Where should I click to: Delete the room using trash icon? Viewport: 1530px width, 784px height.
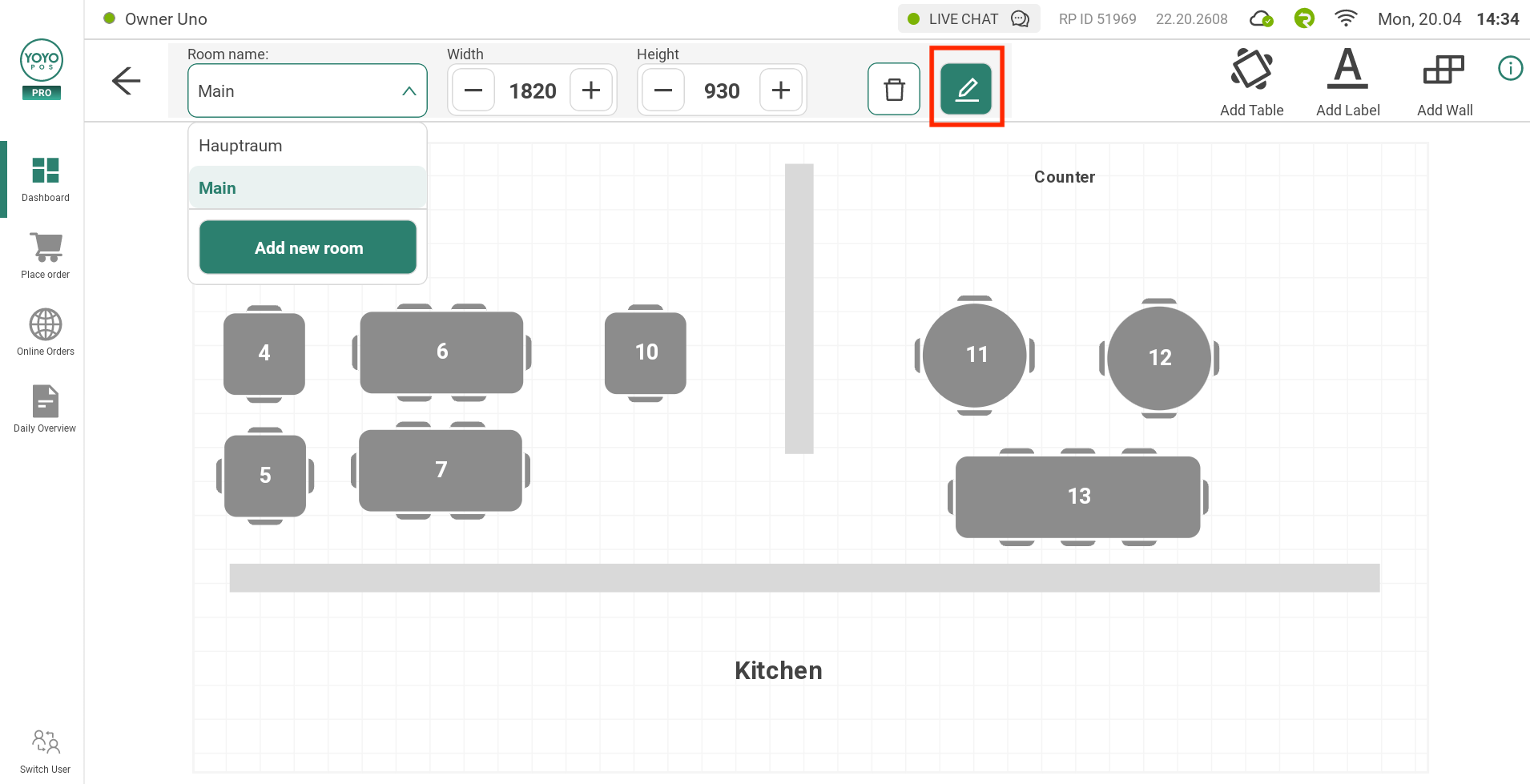[894, 88]
